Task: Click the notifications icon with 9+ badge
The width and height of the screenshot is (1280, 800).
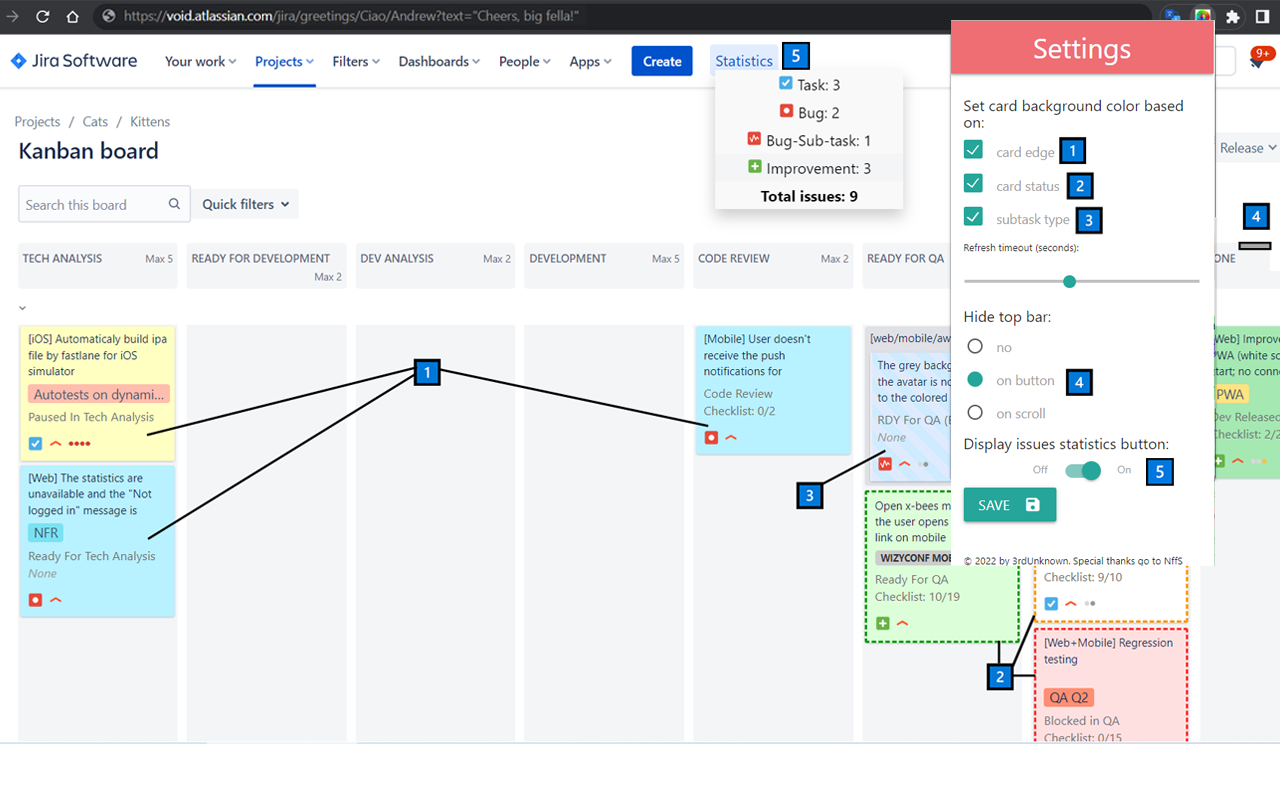Action: pyautogui.click(x=1256, y=62)
